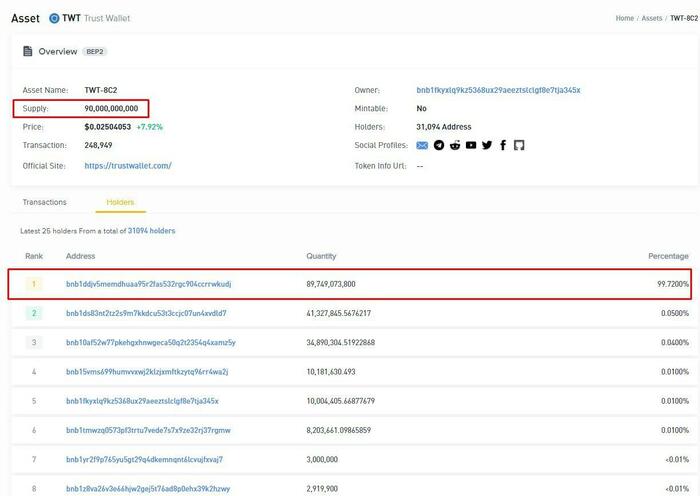Image resolution: width=700 pixels, height=496 pixels.
Task: Go to Assets in the breadcrumb
Action: [x=652, y=18]
